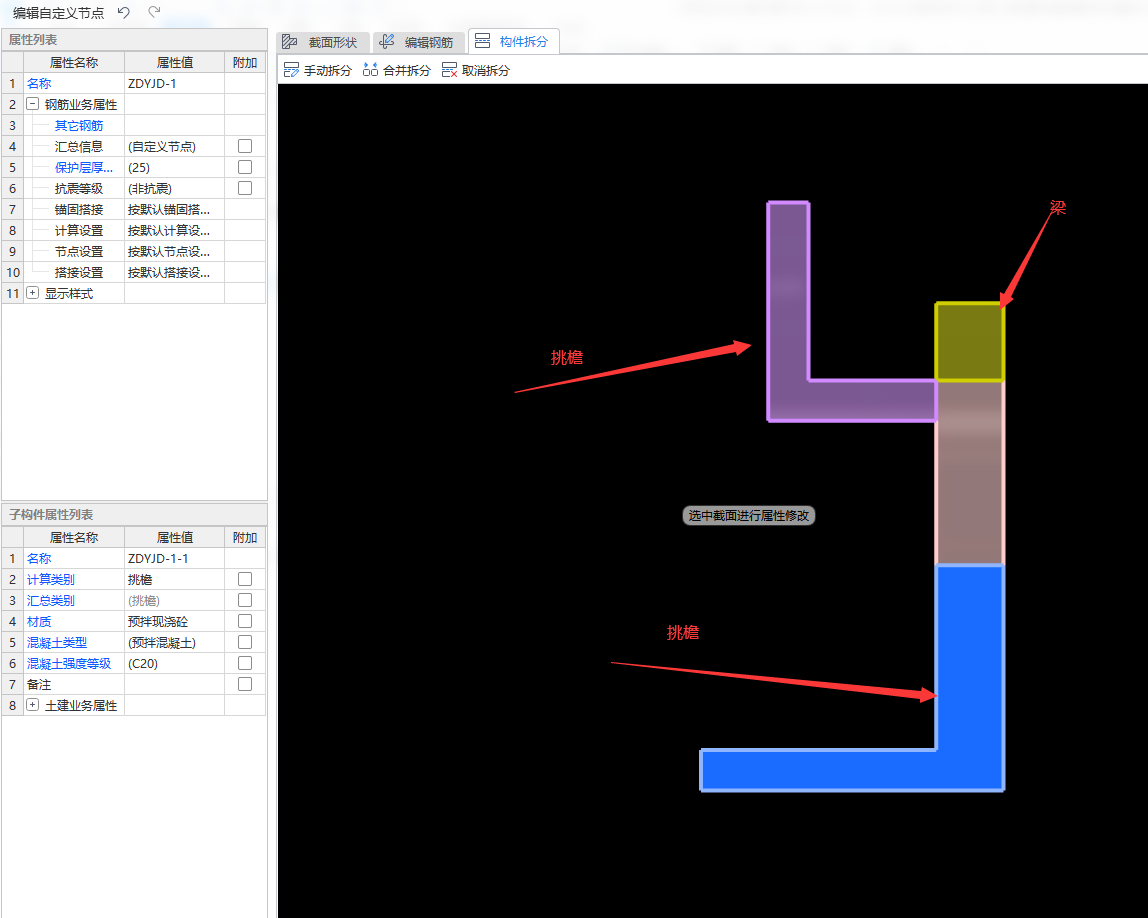This screenshot has width=1148, height=918.
Task: Click the 属性列表 panel header
Action: 135,40
